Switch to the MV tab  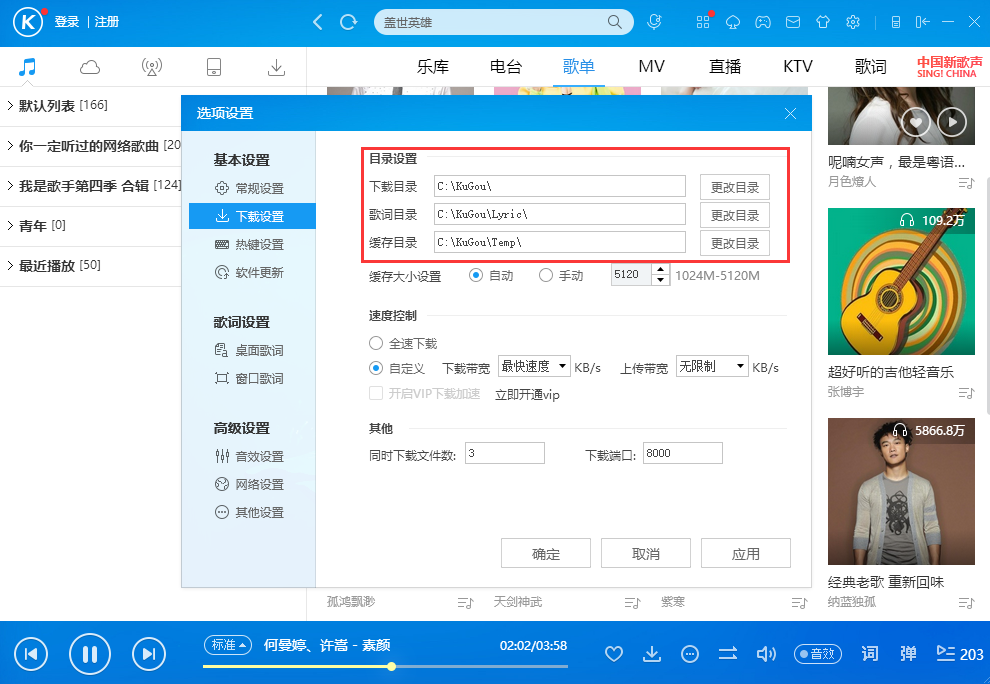[x=651, y=66]
